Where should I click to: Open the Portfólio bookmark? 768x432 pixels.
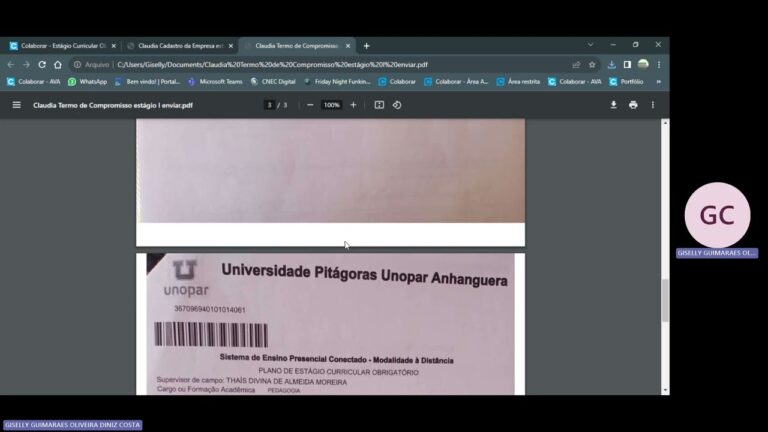click(x=626, y=82)
